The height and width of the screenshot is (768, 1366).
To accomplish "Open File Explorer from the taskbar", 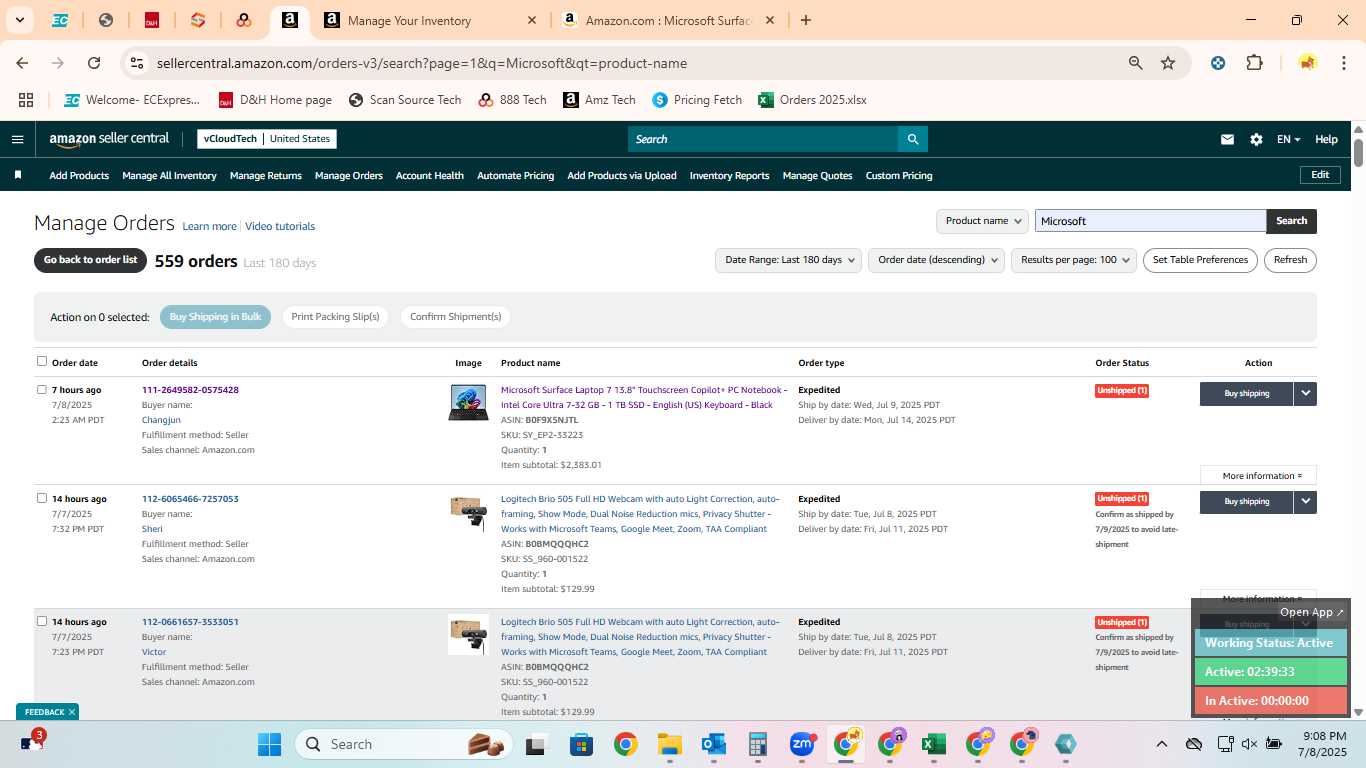I will [669, 744].
